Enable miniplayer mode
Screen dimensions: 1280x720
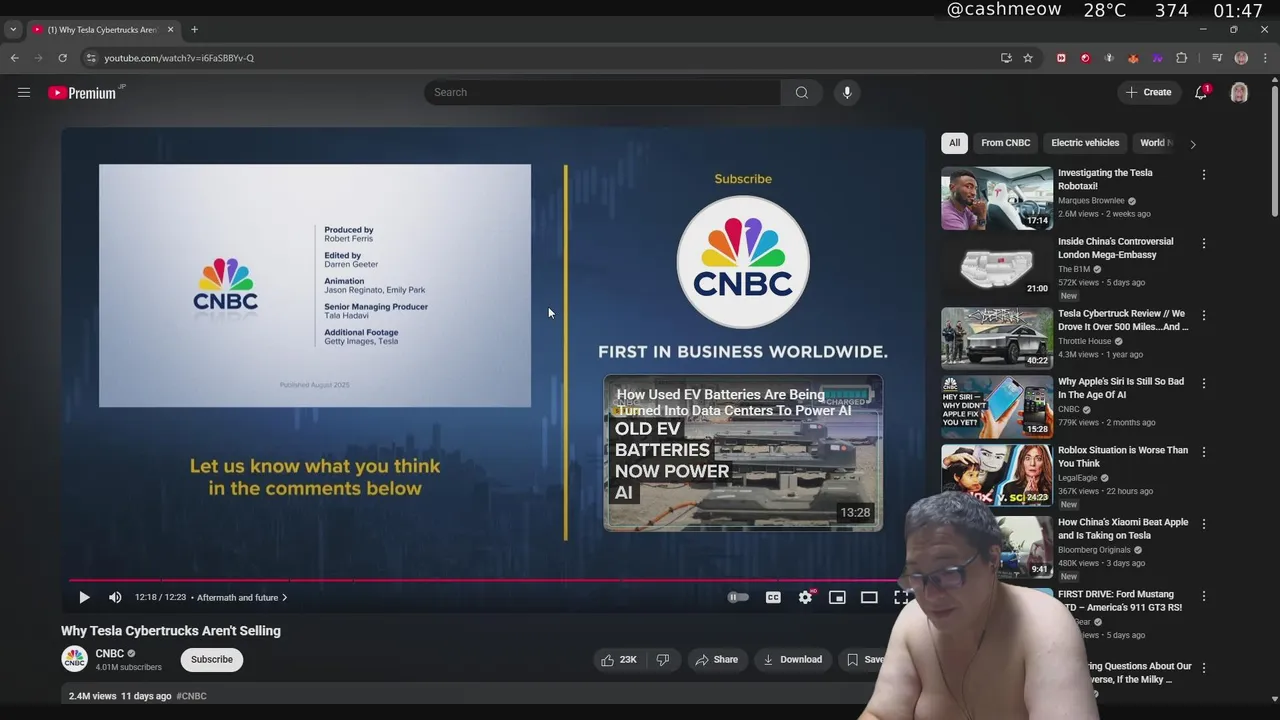pyautogui.click(x=837, y=597)
